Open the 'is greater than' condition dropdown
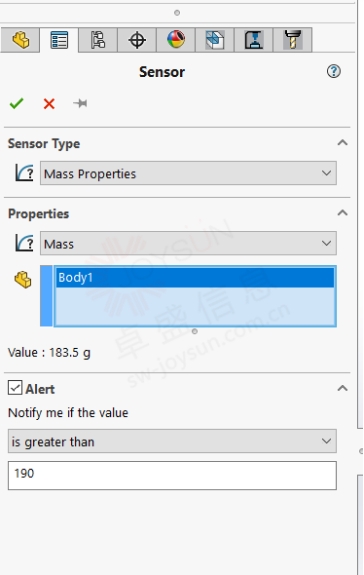 [x=172, y=441]
